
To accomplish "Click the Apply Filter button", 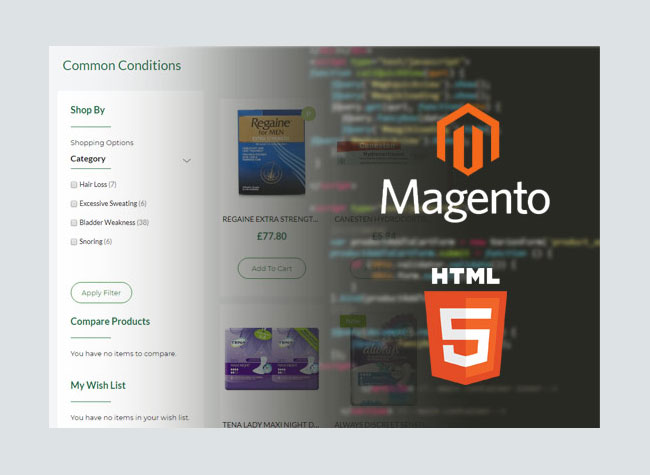I will tap(101, 293).
